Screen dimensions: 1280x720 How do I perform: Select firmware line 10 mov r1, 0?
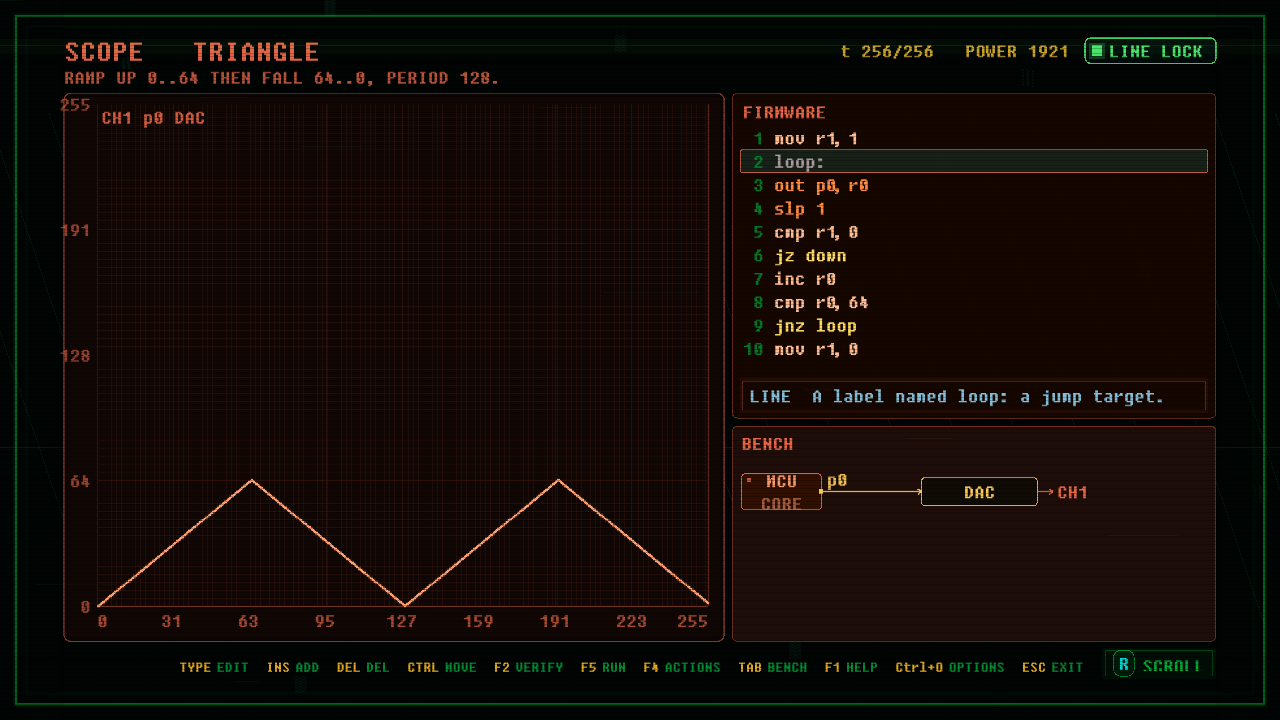coord(974,349)
